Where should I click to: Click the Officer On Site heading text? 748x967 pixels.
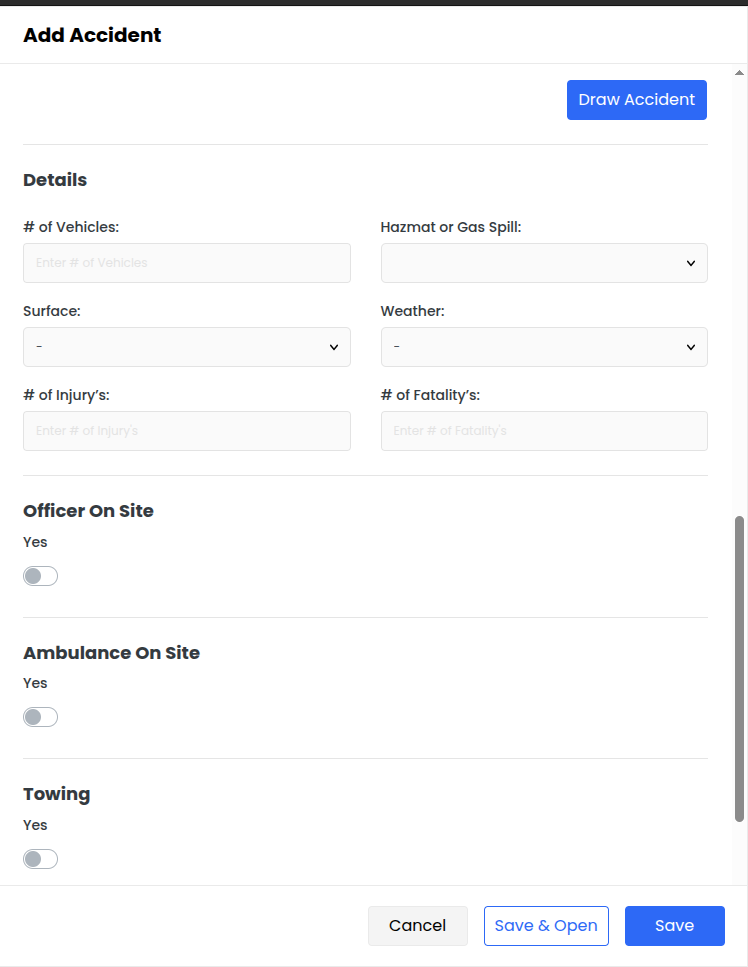(x=88, y=511)
